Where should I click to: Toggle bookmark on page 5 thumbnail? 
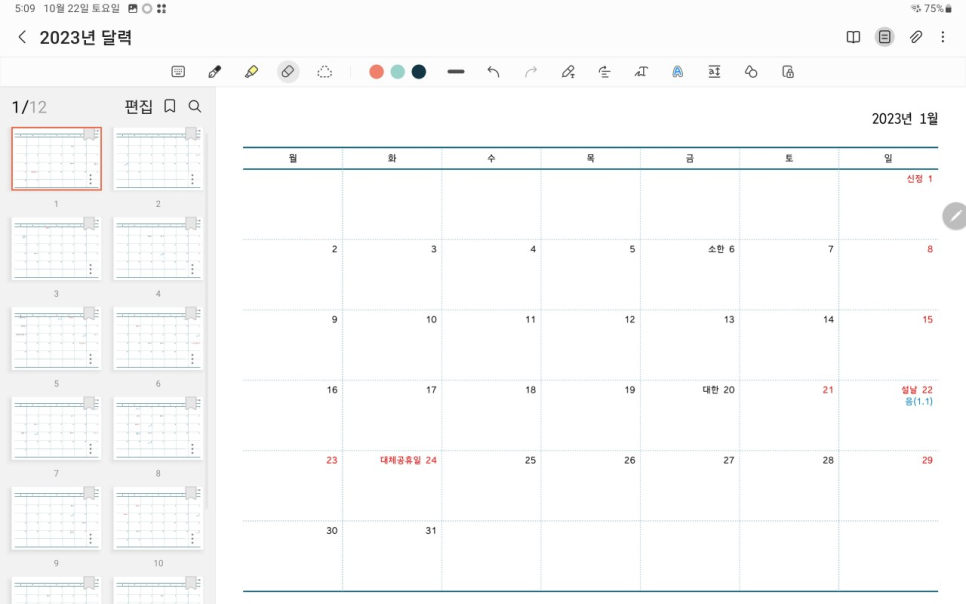pos(89,313)
